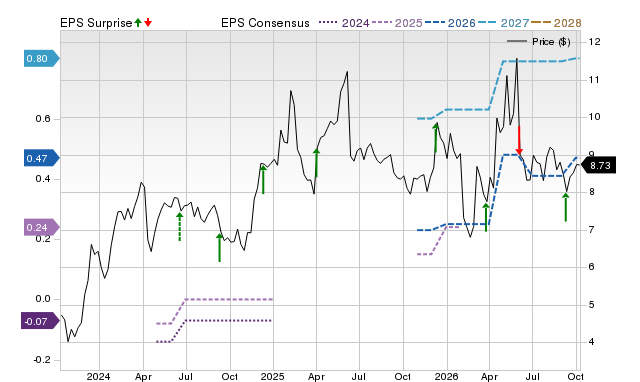
Task: Toggle the 2026 consensus legend entry
Action: pos(450,23)
